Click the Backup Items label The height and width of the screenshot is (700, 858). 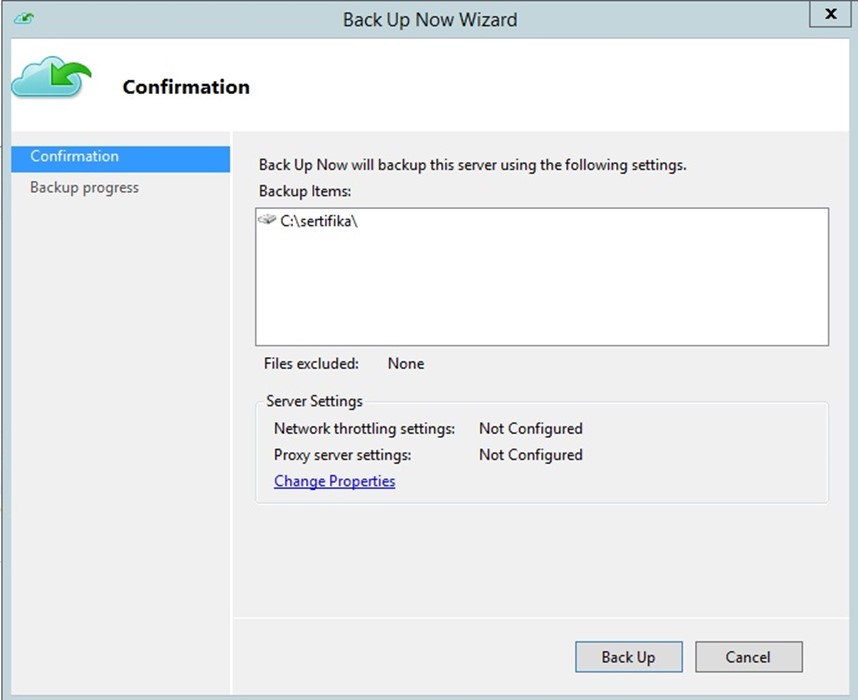[305, 191]
